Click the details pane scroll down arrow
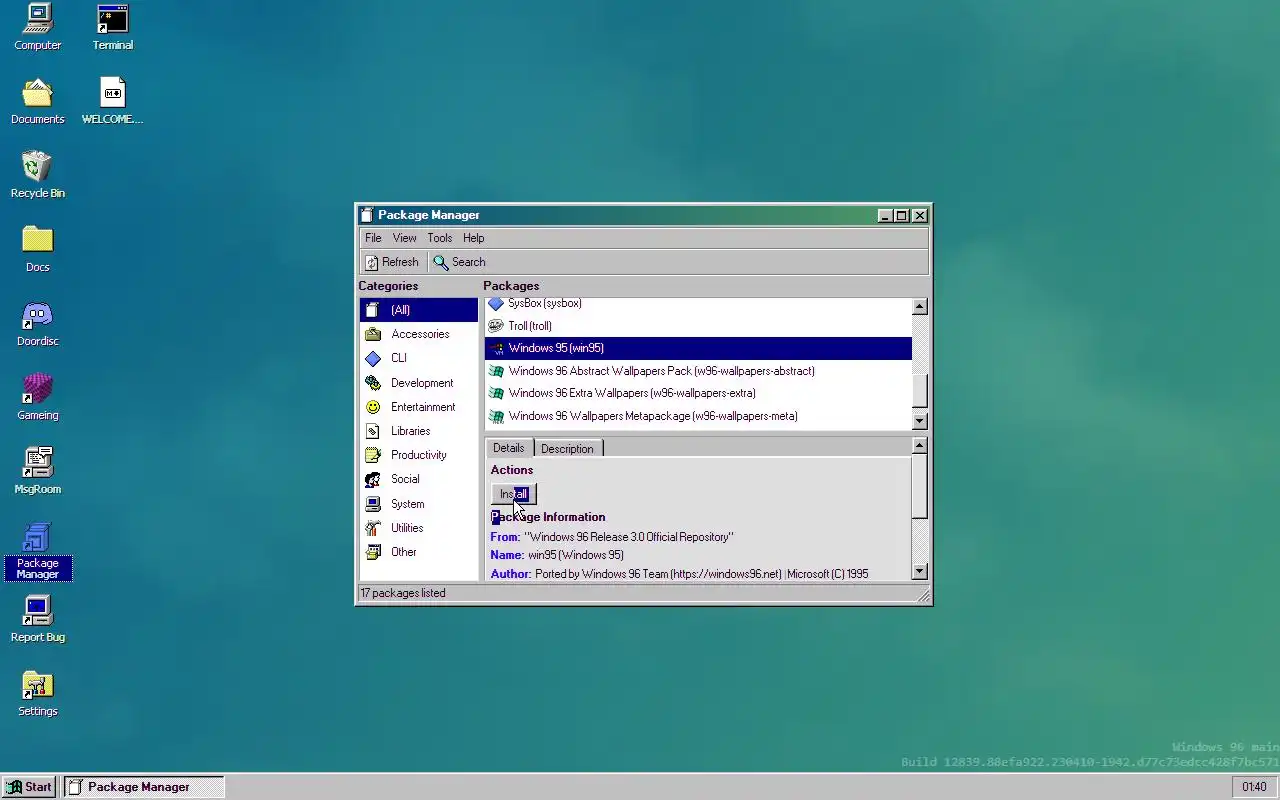 coord(920,571)
